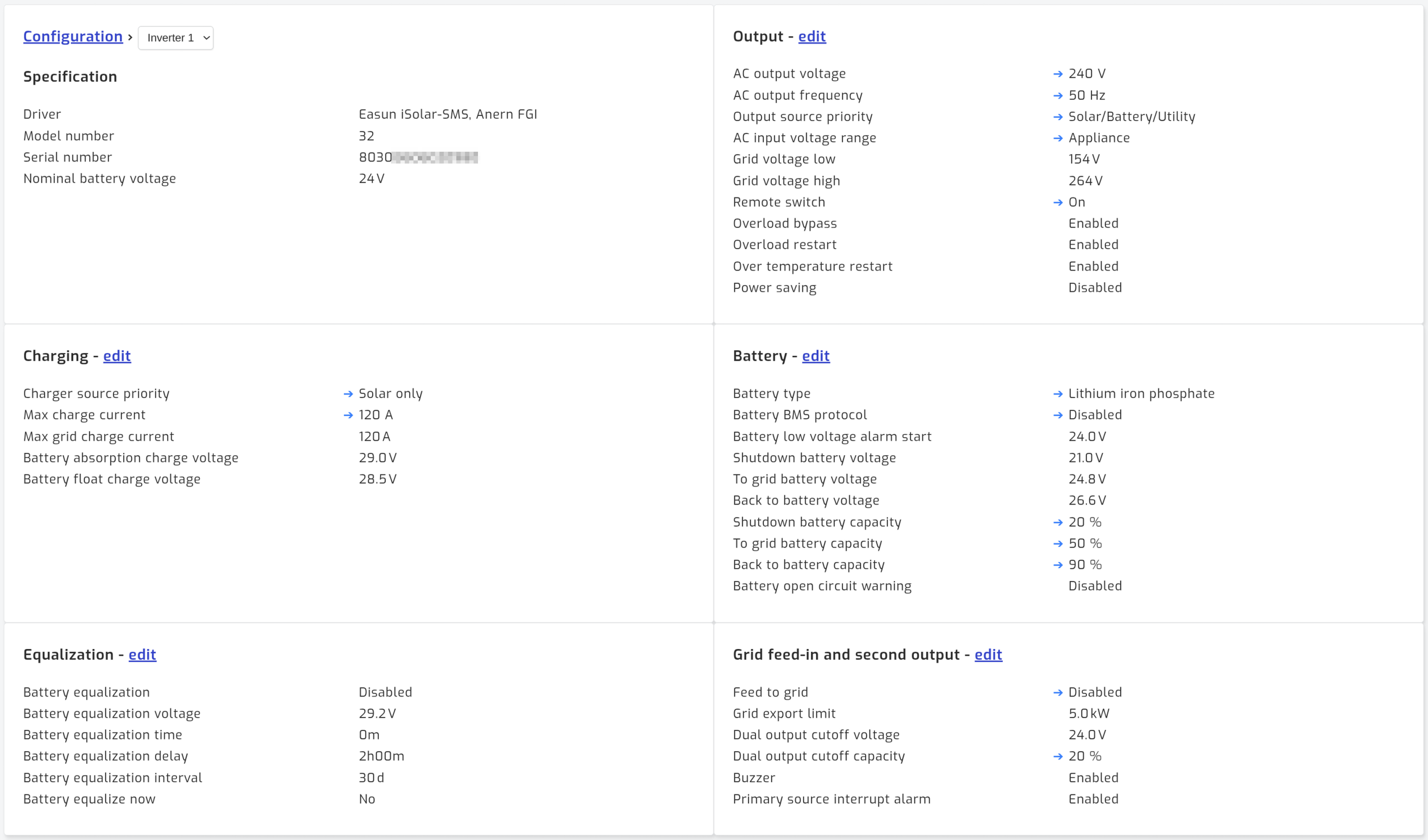Edit the Battery settings section
This screenshot has height=840, width=1428.
(x=816, y=356)
